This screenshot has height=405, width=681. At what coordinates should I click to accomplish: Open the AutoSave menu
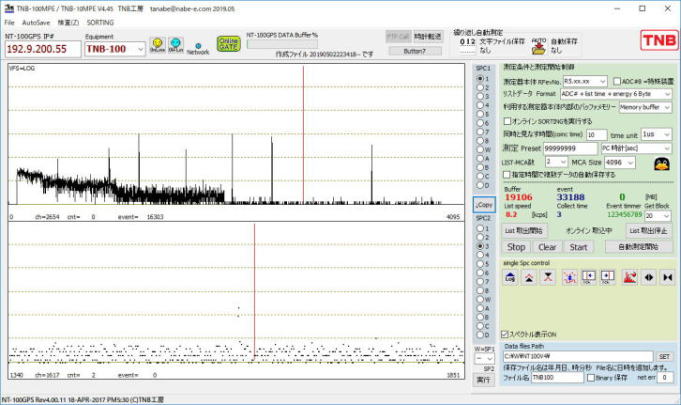[x=36, y=23]
